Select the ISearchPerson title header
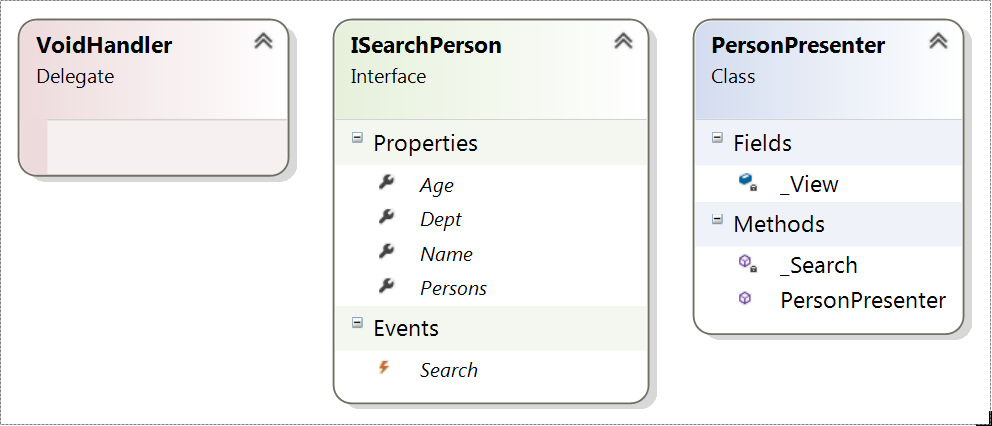This screenshot has width=992, height=426. (426, 46)
